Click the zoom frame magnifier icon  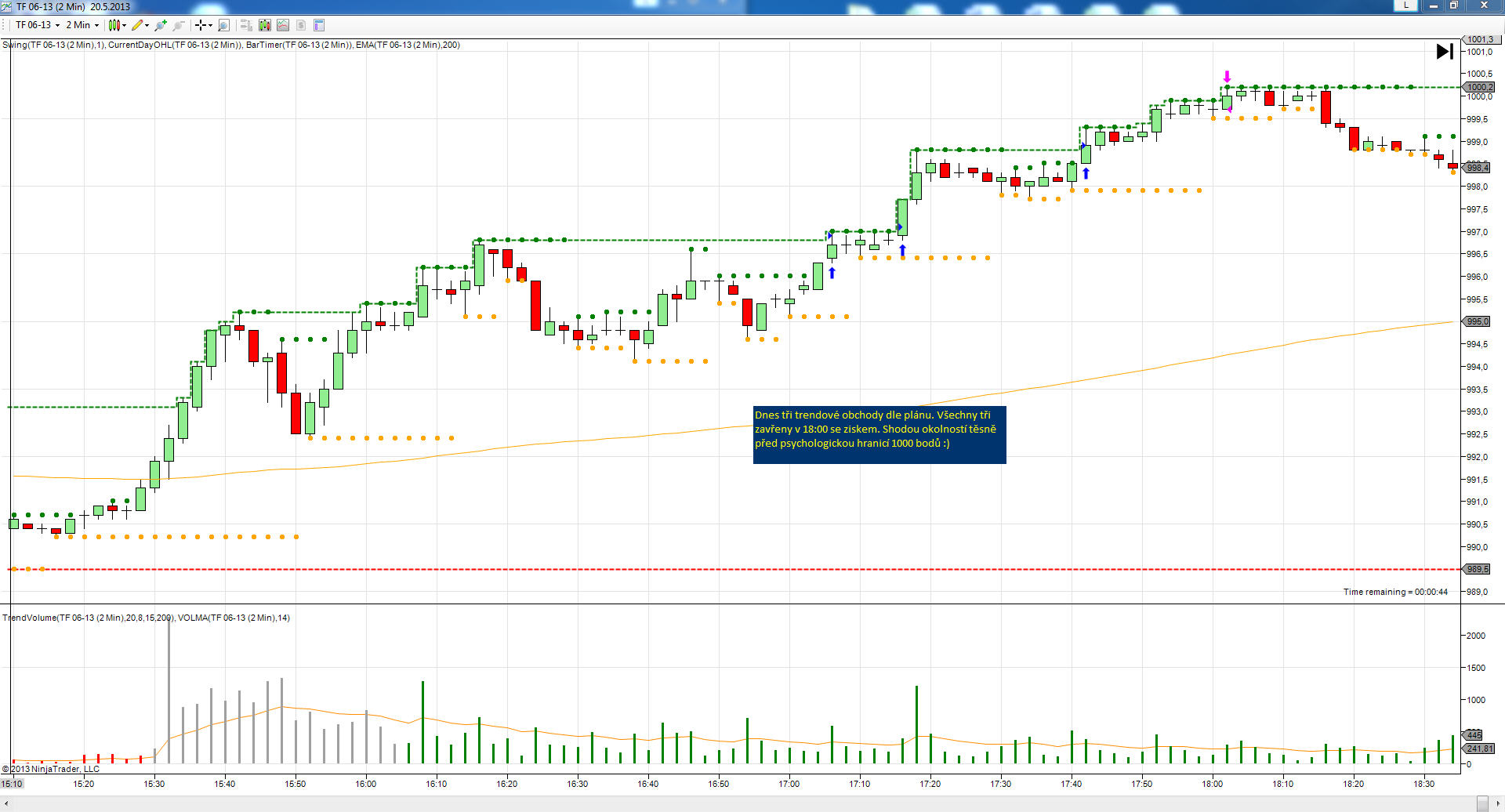click(223, 25)
